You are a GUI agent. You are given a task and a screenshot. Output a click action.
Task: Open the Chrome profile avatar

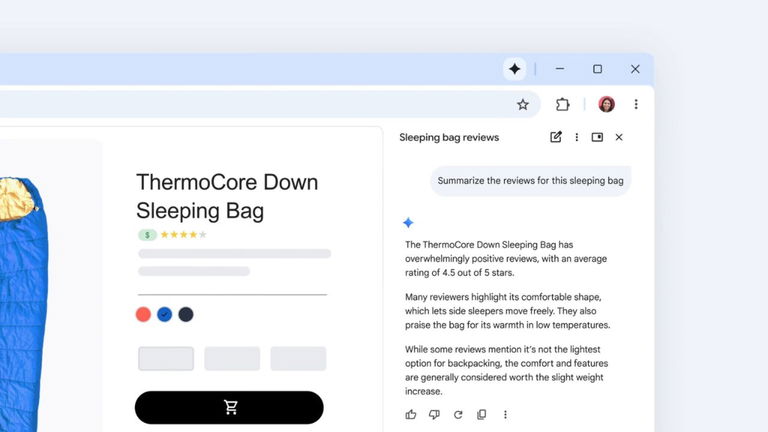(x=606, y=104)
